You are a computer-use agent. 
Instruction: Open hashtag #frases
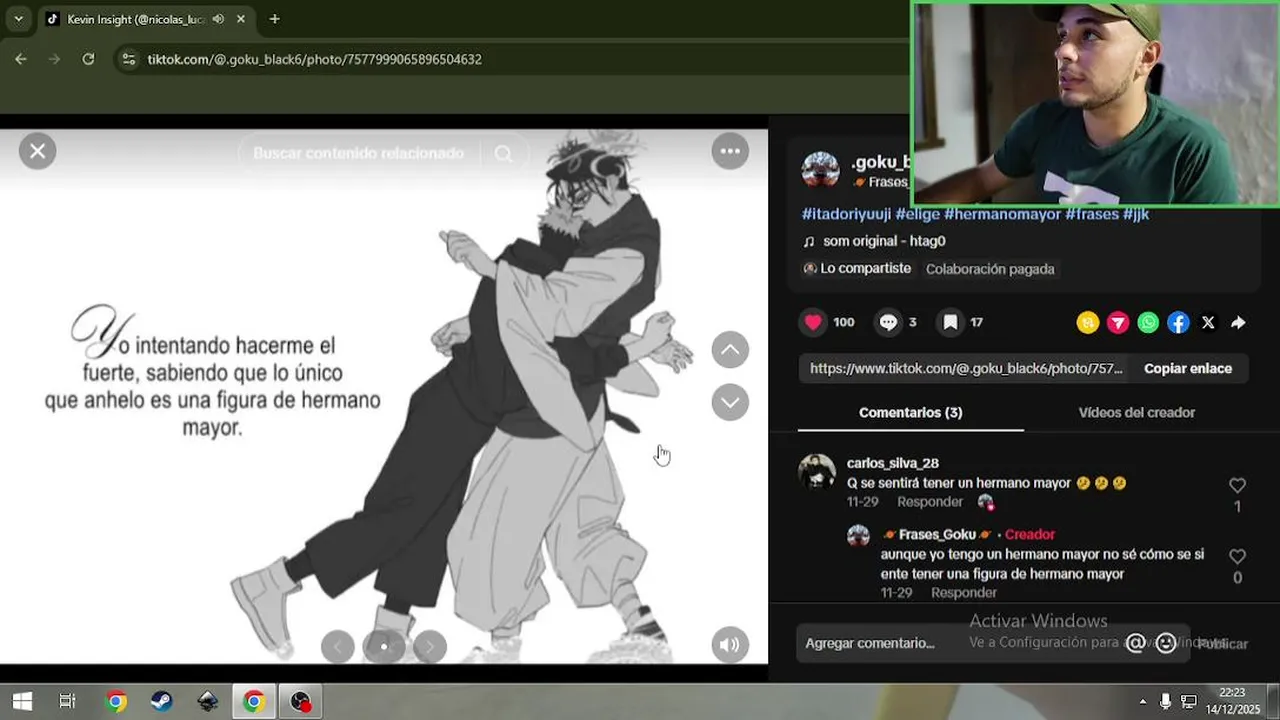tap(1092, 214)
